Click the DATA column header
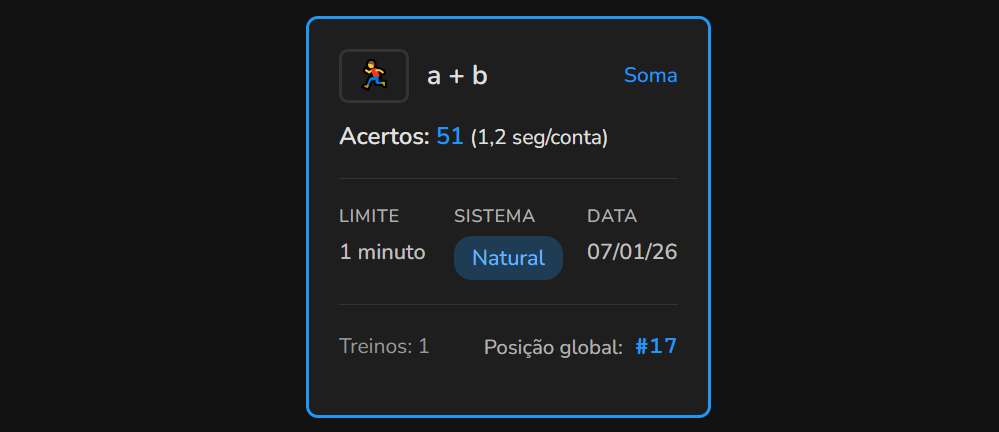This screenshot has width=999, height=432. pos(612,216)
